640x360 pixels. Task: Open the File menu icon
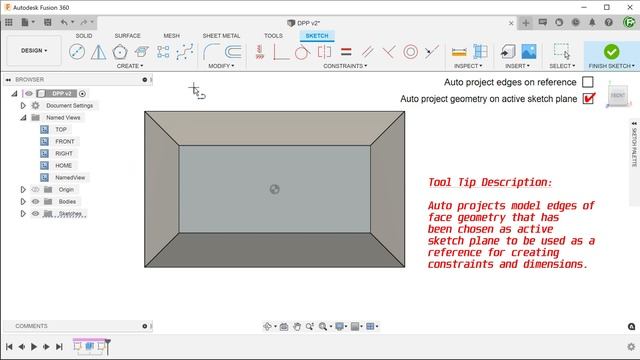tap(25, 22)
